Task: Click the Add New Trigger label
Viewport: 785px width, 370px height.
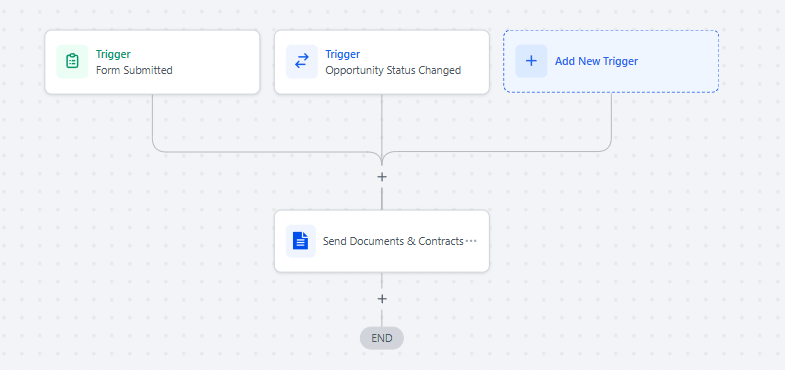Action: tap(596, 61)
